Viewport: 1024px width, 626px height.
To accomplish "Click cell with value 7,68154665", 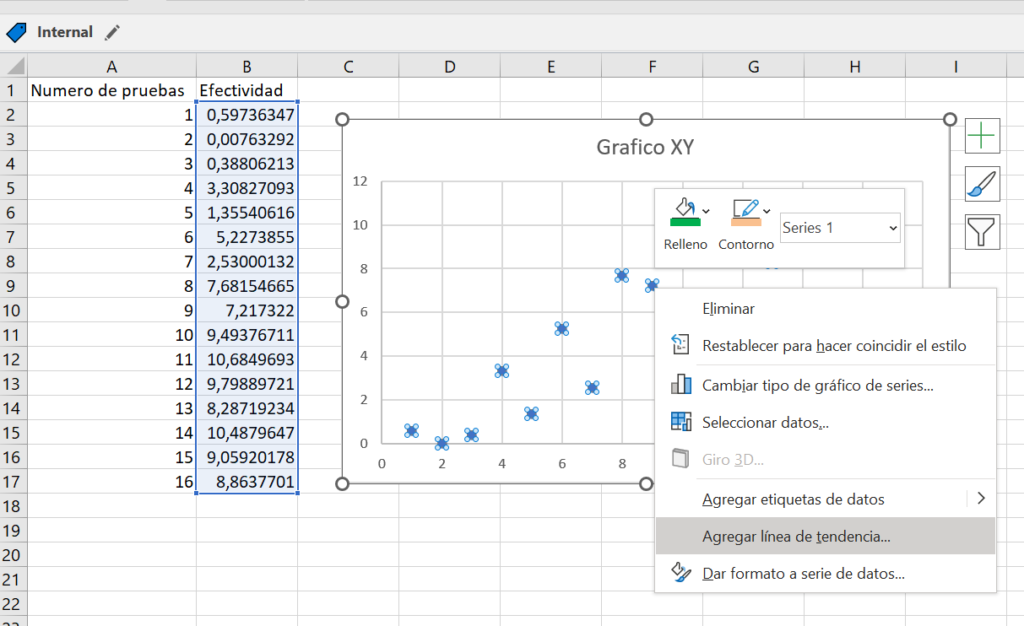I will click(247, 286).
